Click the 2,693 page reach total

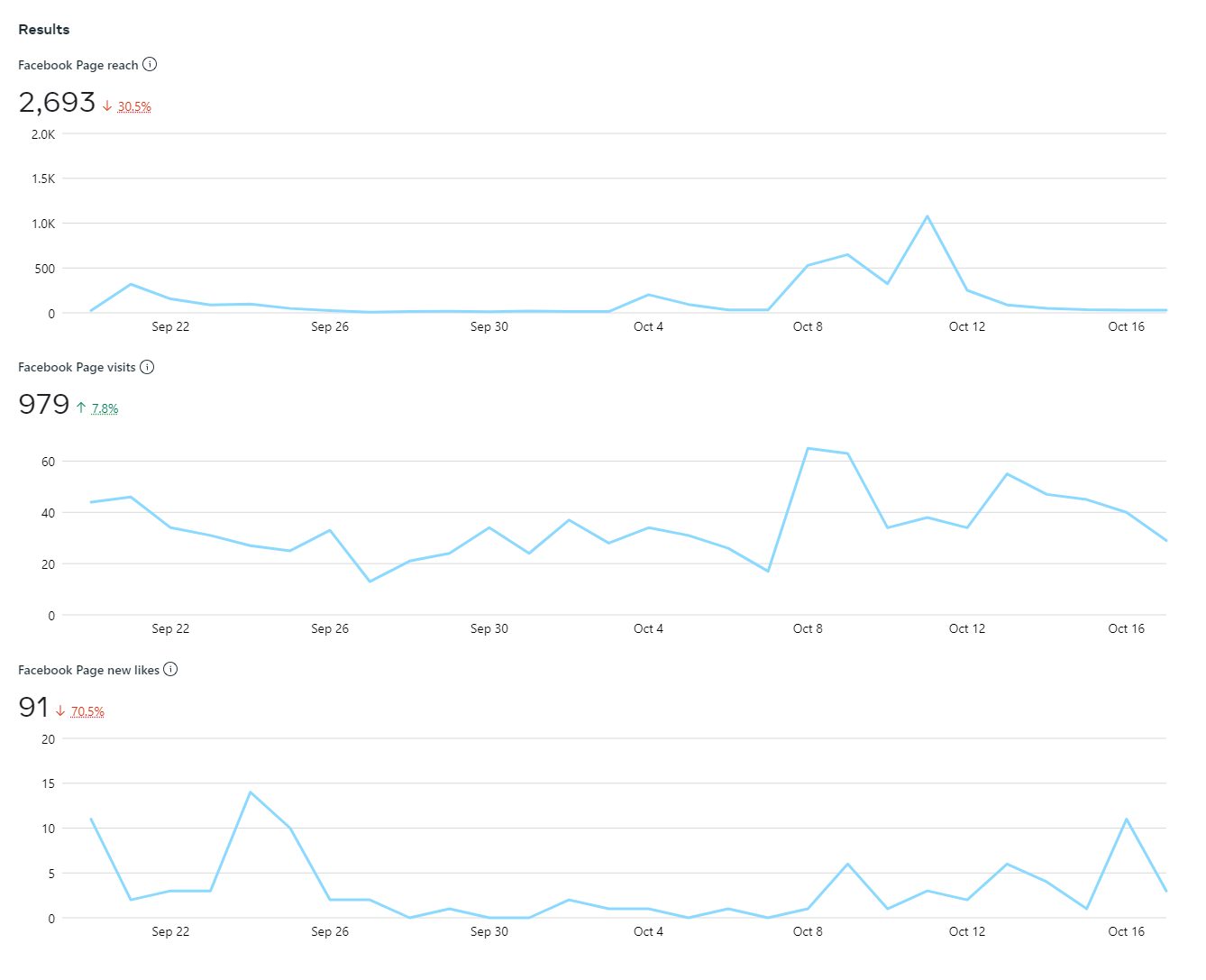coord(57,103)
